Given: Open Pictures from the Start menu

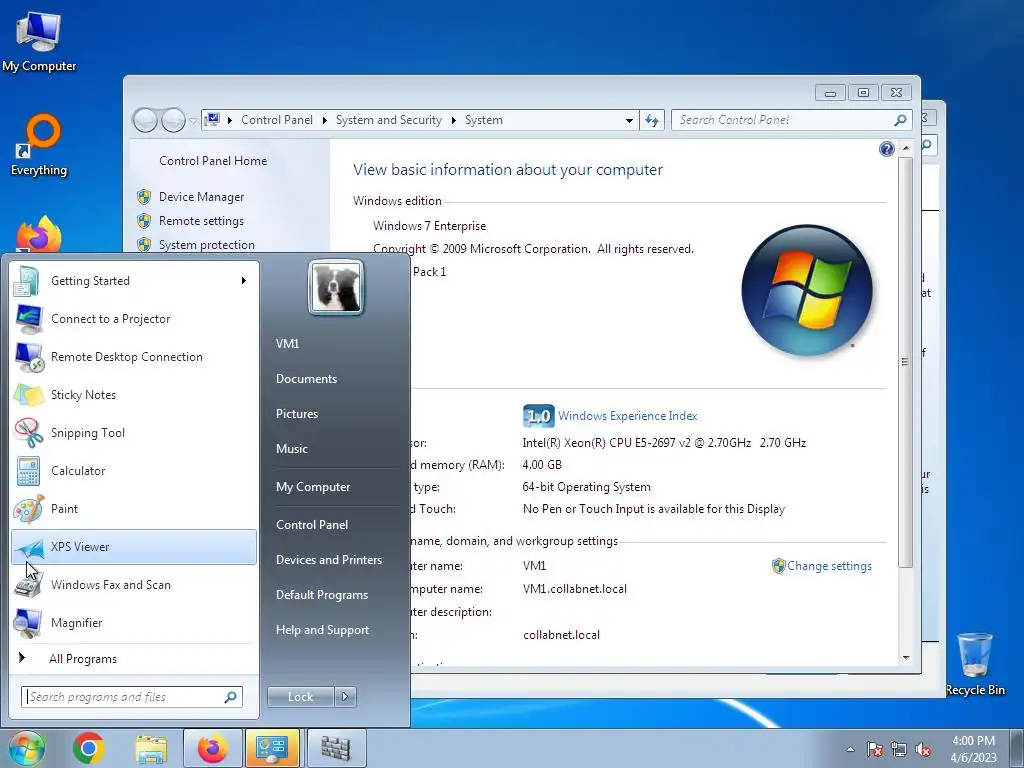Looking at the screenshot, I should (297, 414).
